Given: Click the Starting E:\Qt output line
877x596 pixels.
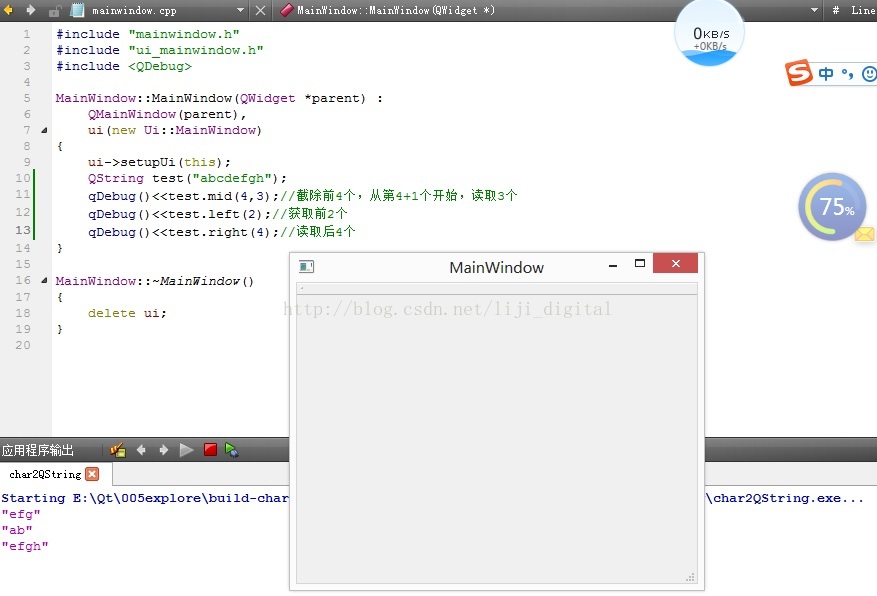Looking at the screenshot, I should tap(145, 498).
